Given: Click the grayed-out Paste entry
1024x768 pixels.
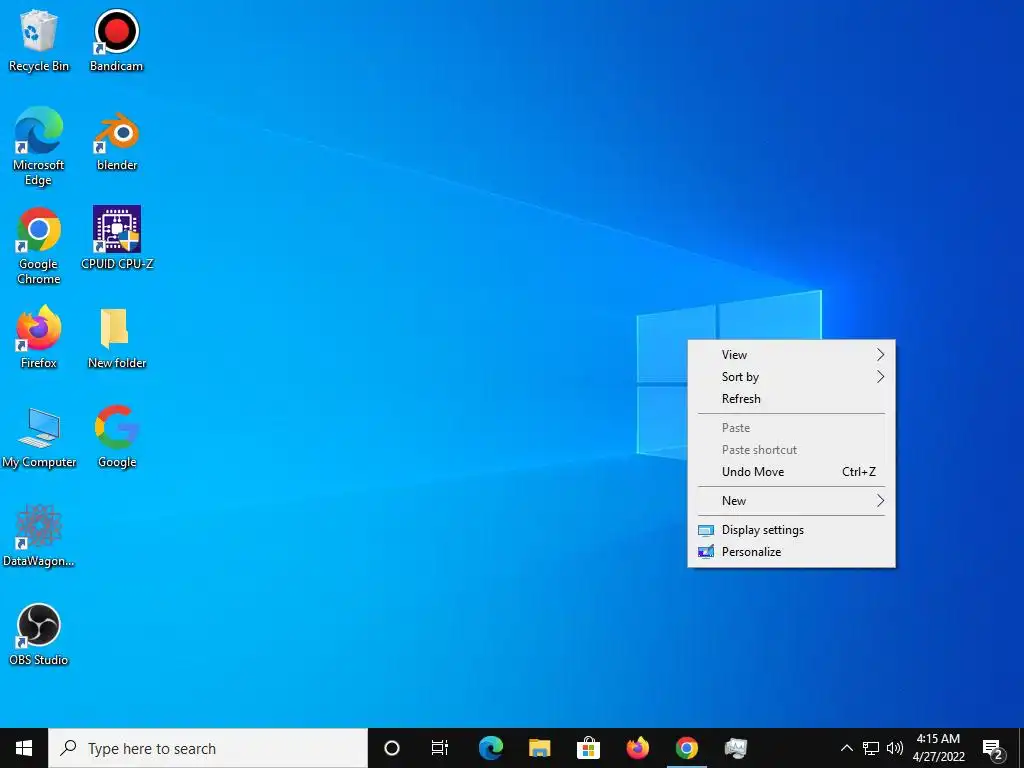Looking at the screenshot, I should [792, 428].
